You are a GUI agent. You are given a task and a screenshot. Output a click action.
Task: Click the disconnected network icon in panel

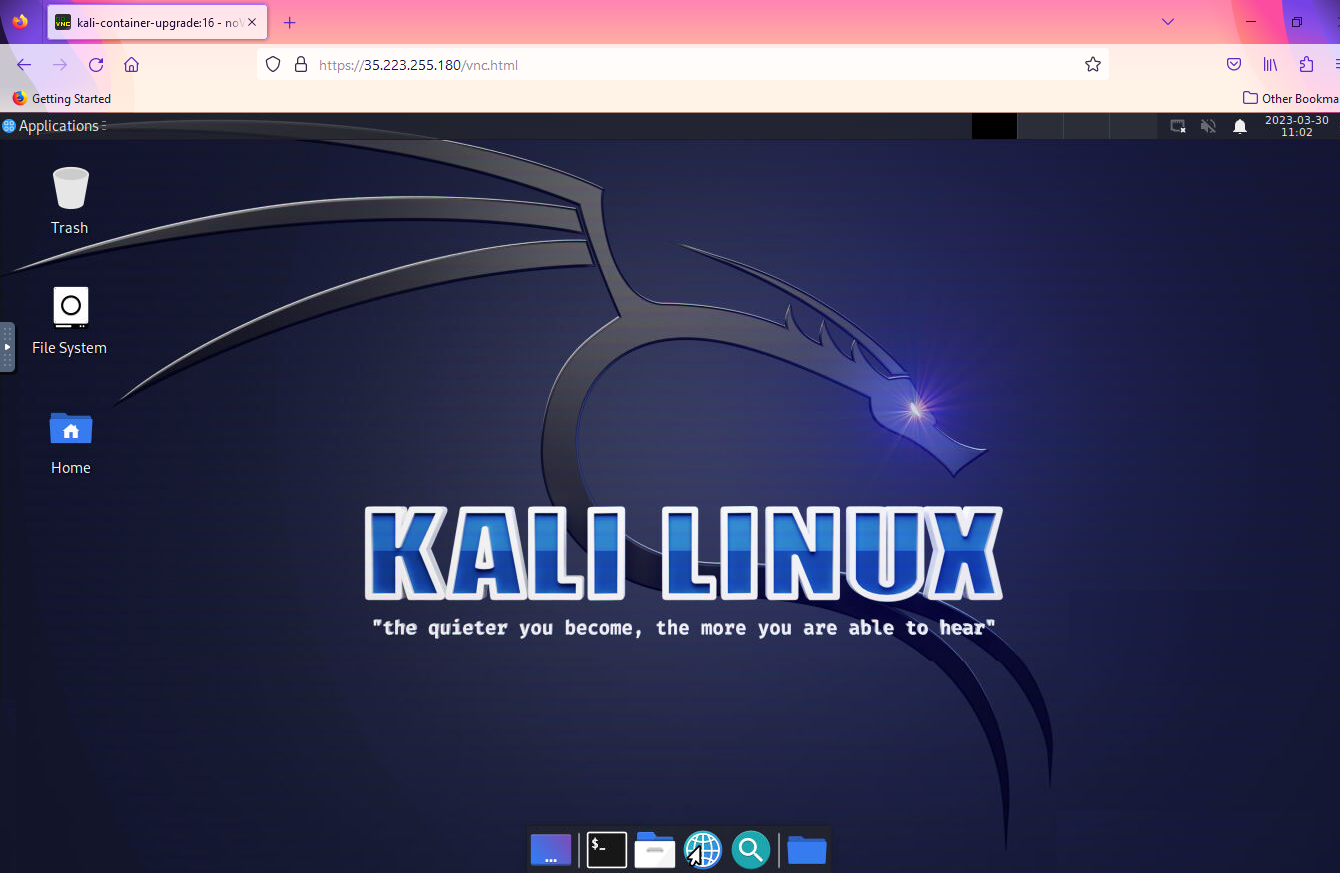pyautogui.click(x=1178, y=126)
